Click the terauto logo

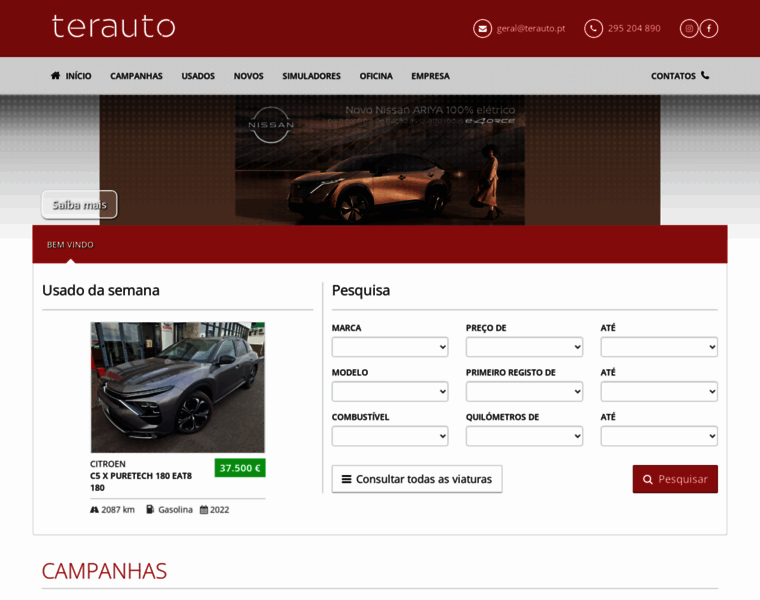pyautogui.click(x=113, y=26)
